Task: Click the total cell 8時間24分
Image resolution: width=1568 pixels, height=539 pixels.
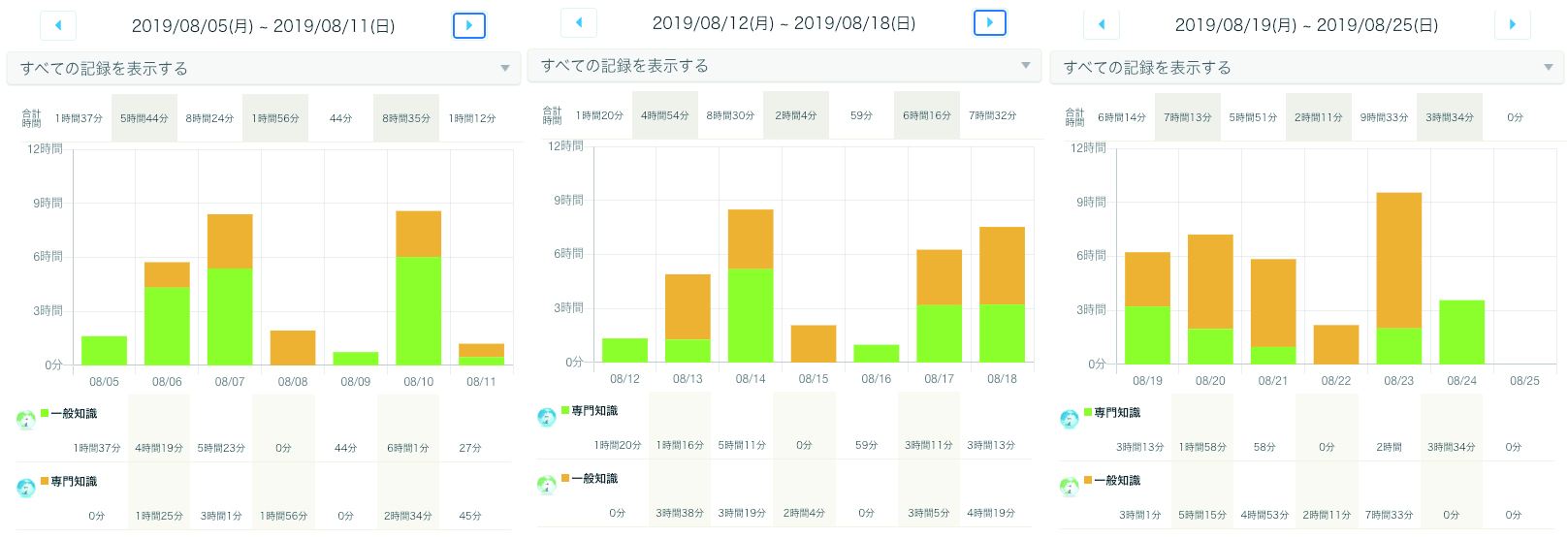Action: click(x=209, y=118)
